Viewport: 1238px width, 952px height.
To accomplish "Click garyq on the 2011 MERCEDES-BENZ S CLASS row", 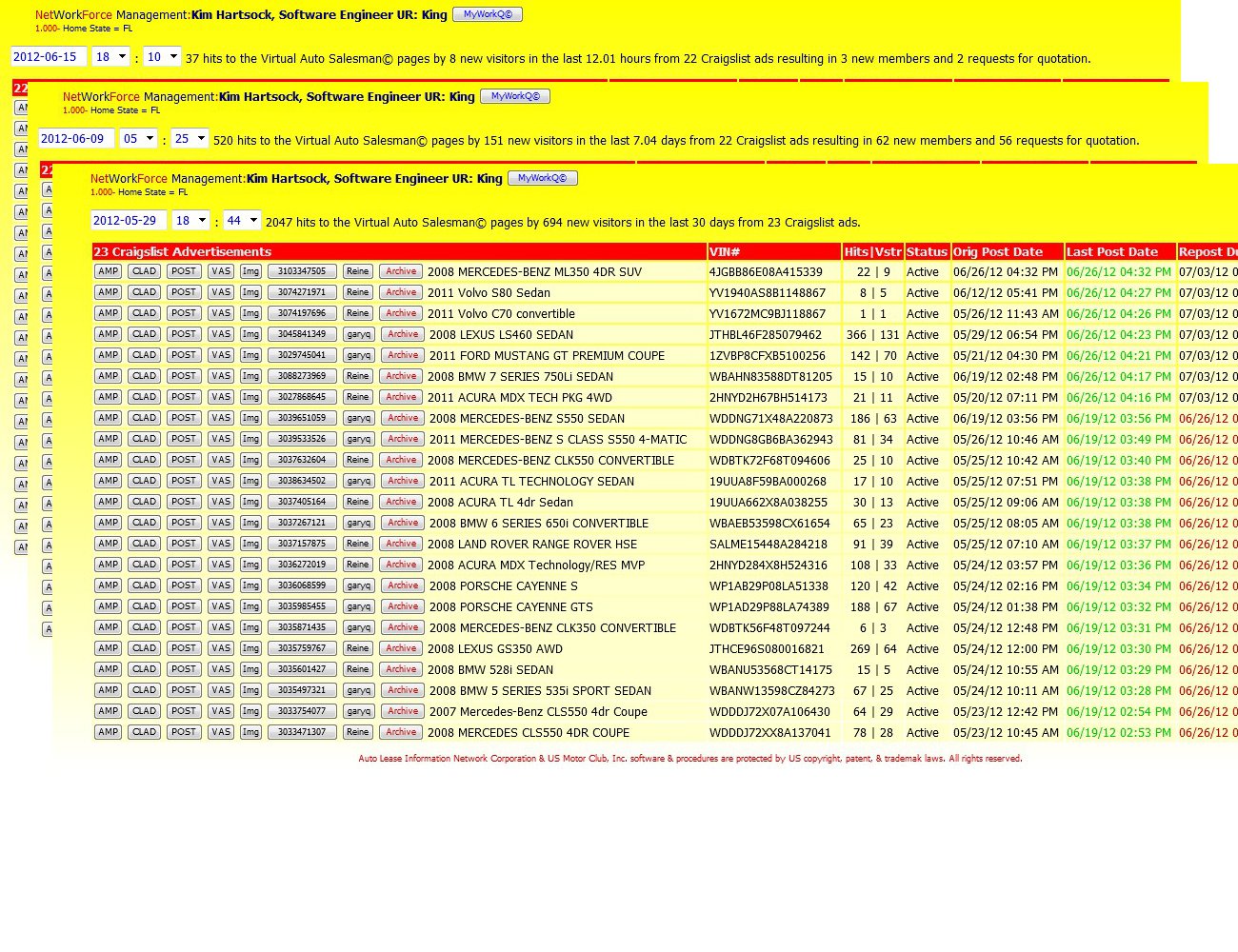I will (x=359, y=439).
